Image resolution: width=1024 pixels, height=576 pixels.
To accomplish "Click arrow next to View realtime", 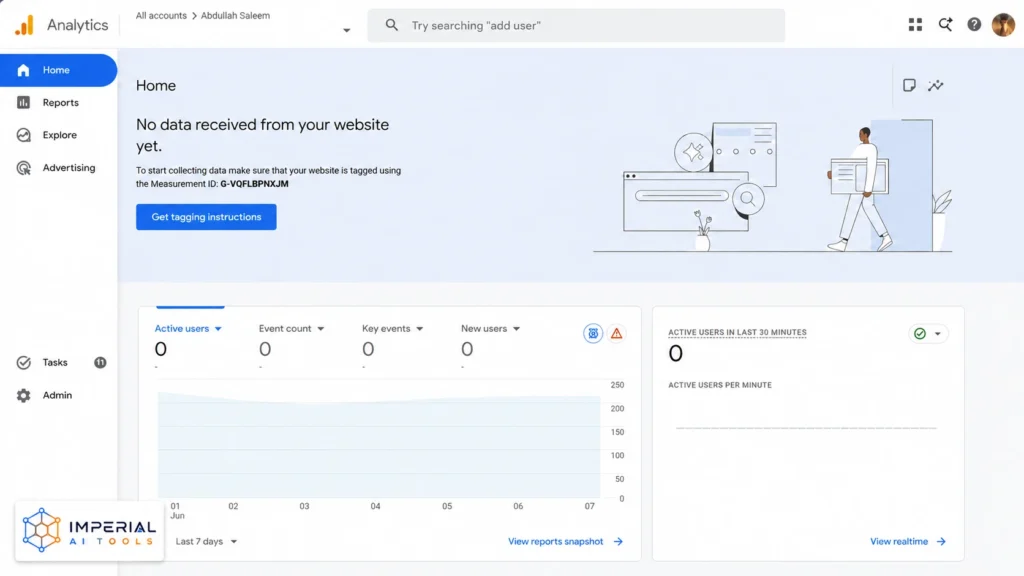I will [941, 541].
